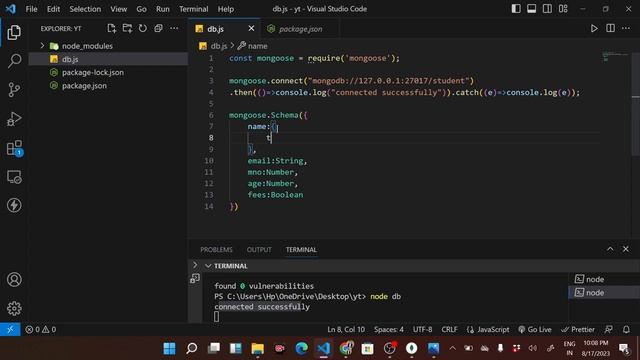Open Remote Explorer view
This screenshot has height=360, width=640.
14,177
